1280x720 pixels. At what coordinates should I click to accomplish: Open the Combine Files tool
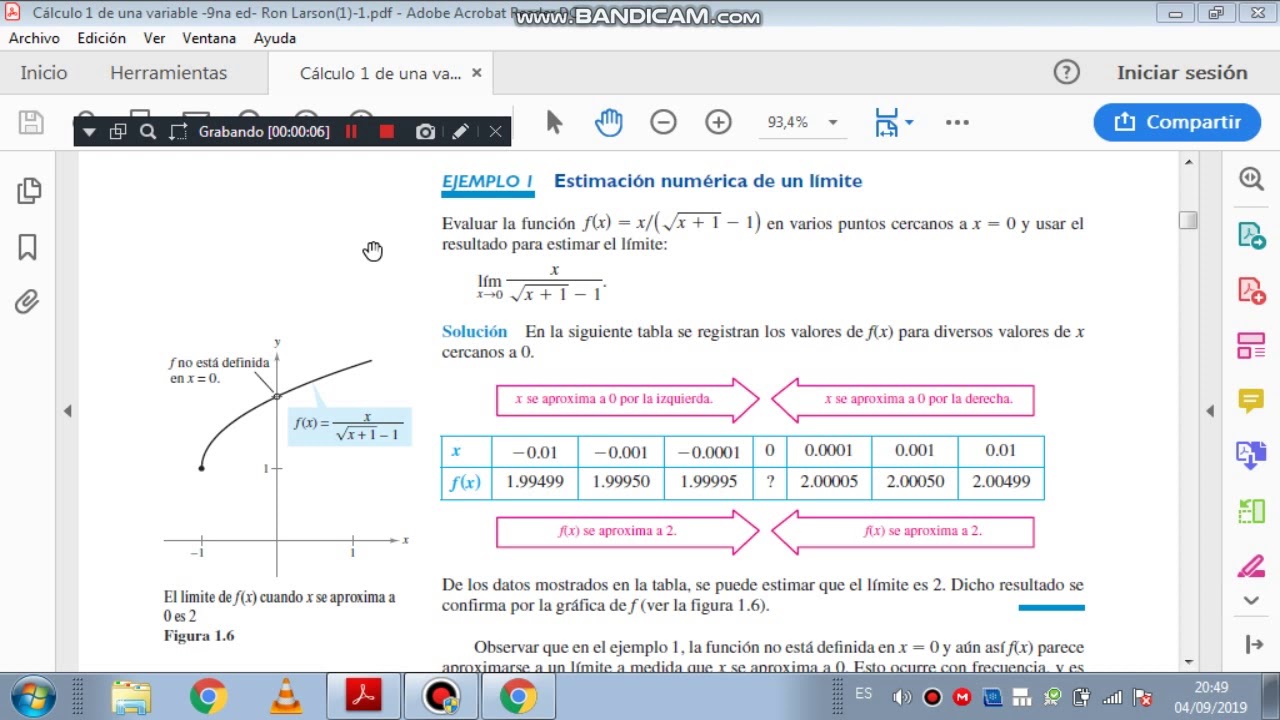click(x=1251, y=456)
